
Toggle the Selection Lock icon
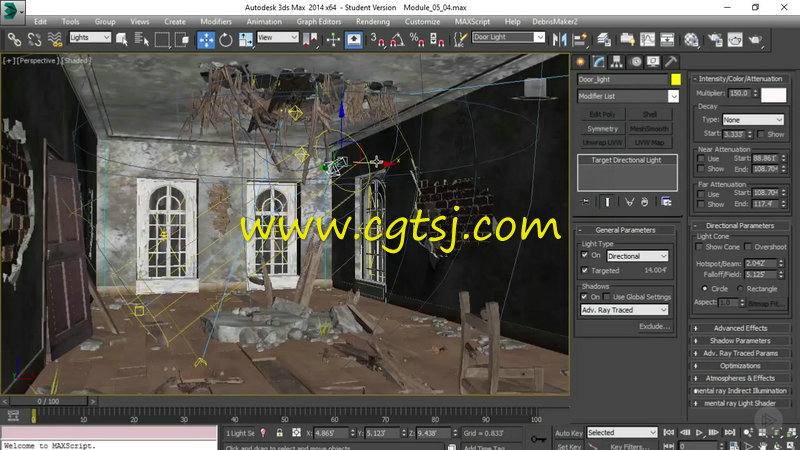(279, 433)
